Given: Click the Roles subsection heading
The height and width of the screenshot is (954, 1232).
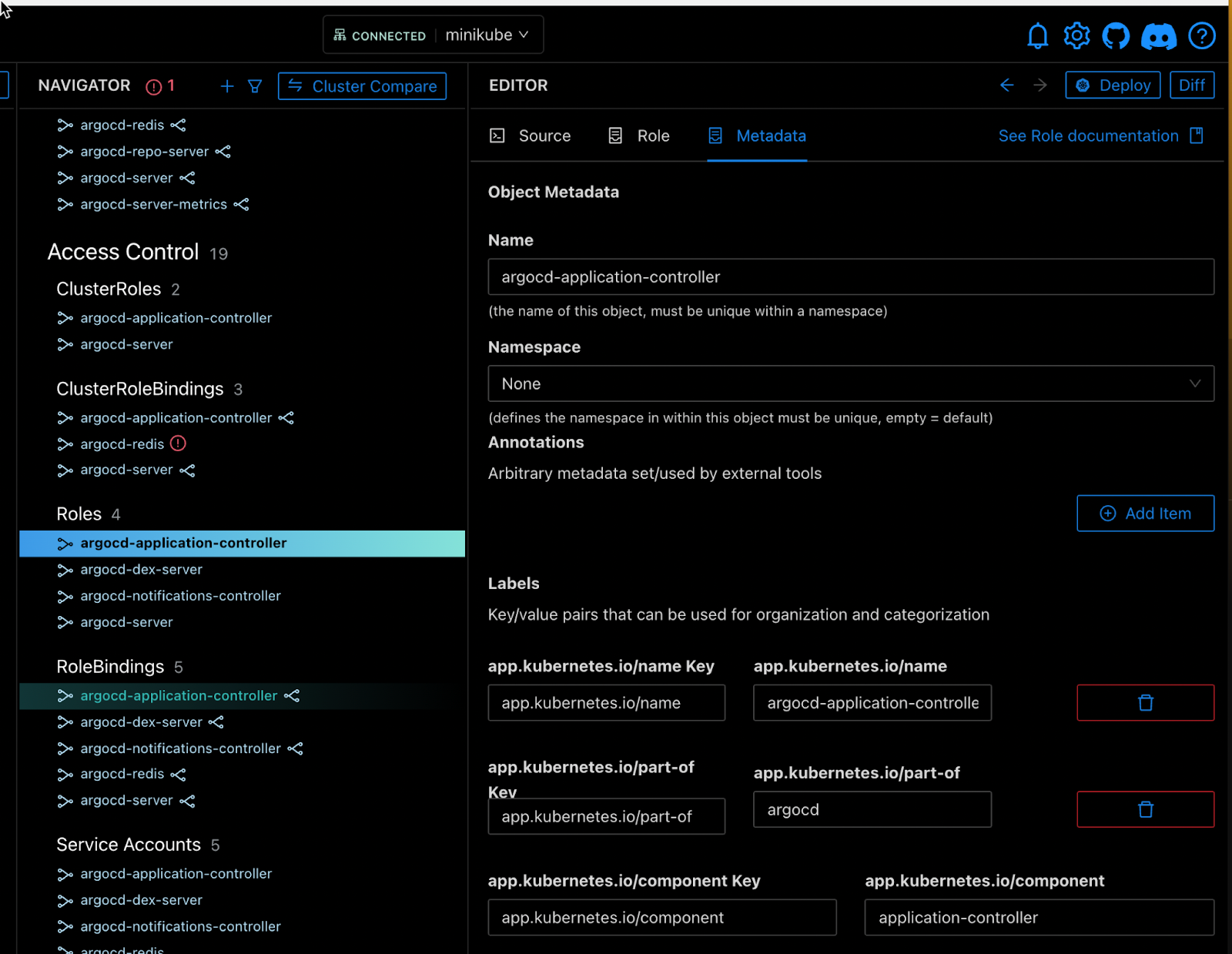Looking at the screenshot, I should click(x=79, y=514).
